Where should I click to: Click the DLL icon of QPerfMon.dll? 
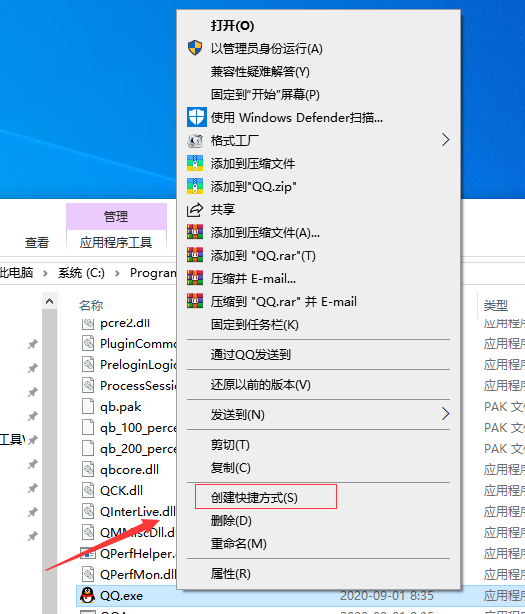click(x=88, y=574)
